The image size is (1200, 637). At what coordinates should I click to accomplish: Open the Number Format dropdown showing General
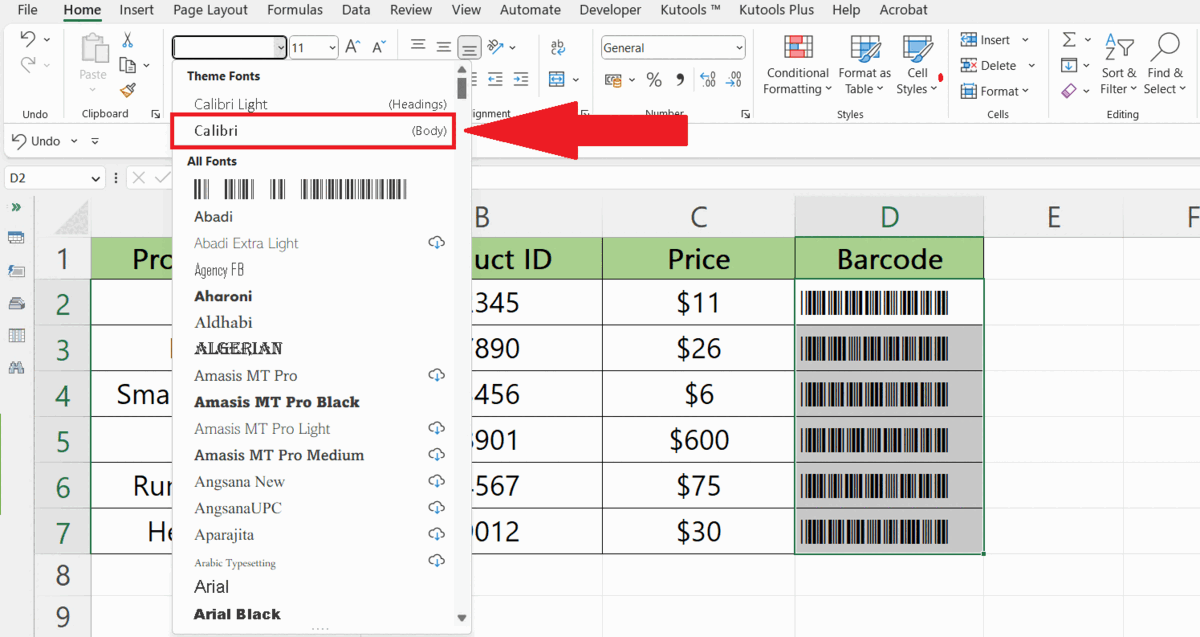pyautogui.click(x=672, y=47)
